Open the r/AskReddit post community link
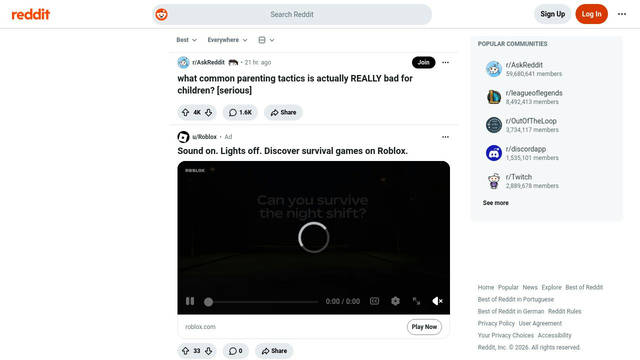 pyautogui.click(x=209, y=62)
